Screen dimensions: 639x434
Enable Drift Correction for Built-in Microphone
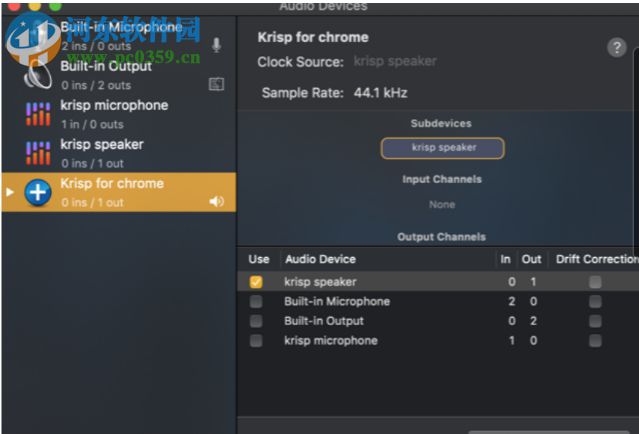pyautogui.click(x=595, y=301)
